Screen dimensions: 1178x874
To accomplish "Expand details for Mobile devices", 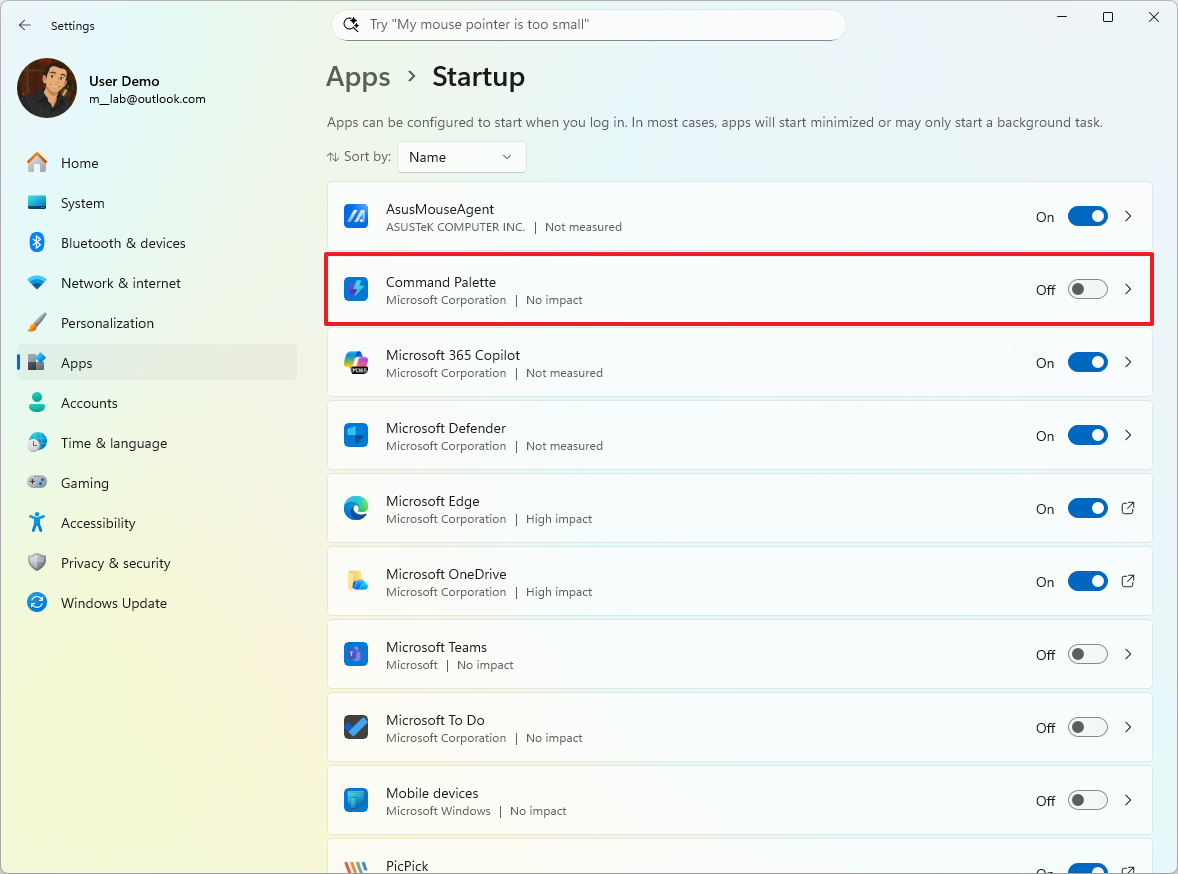I will pos(1128,800).
